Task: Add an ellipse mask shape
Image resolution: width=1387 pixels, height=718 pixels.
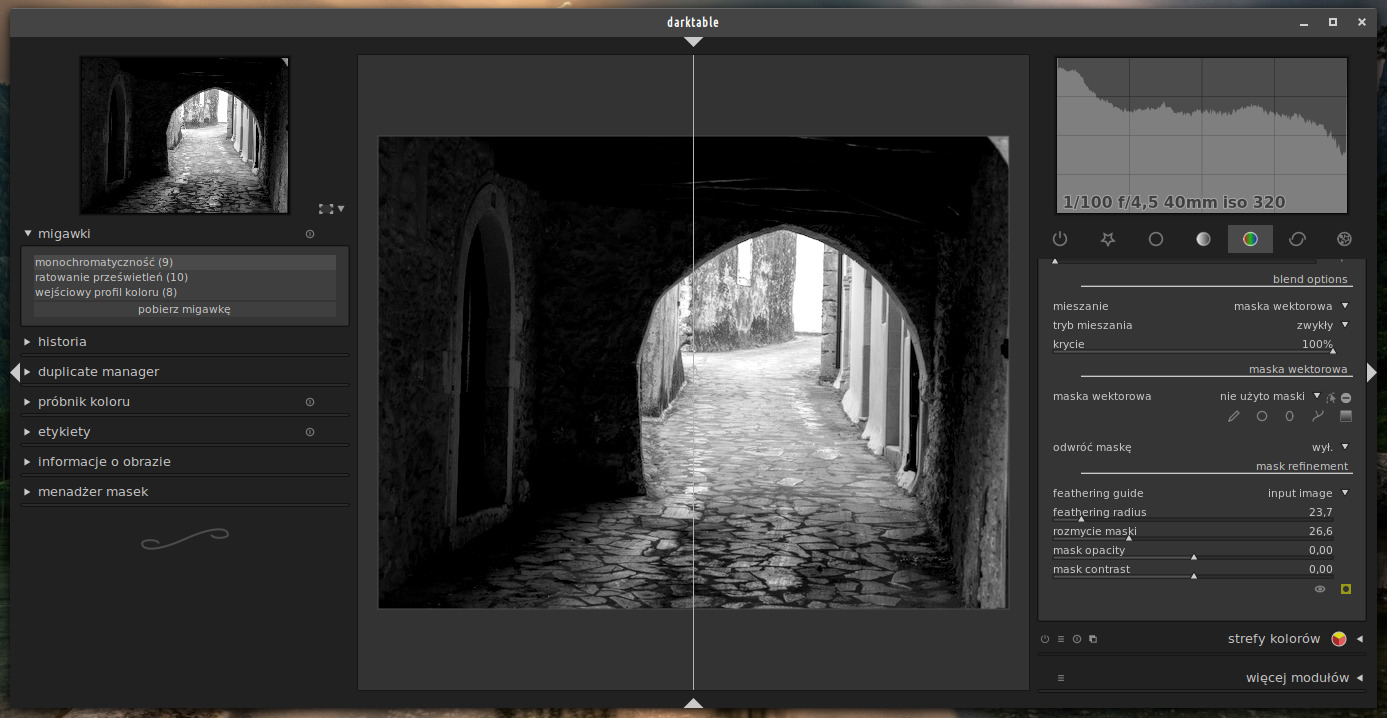Action: 1290,416
